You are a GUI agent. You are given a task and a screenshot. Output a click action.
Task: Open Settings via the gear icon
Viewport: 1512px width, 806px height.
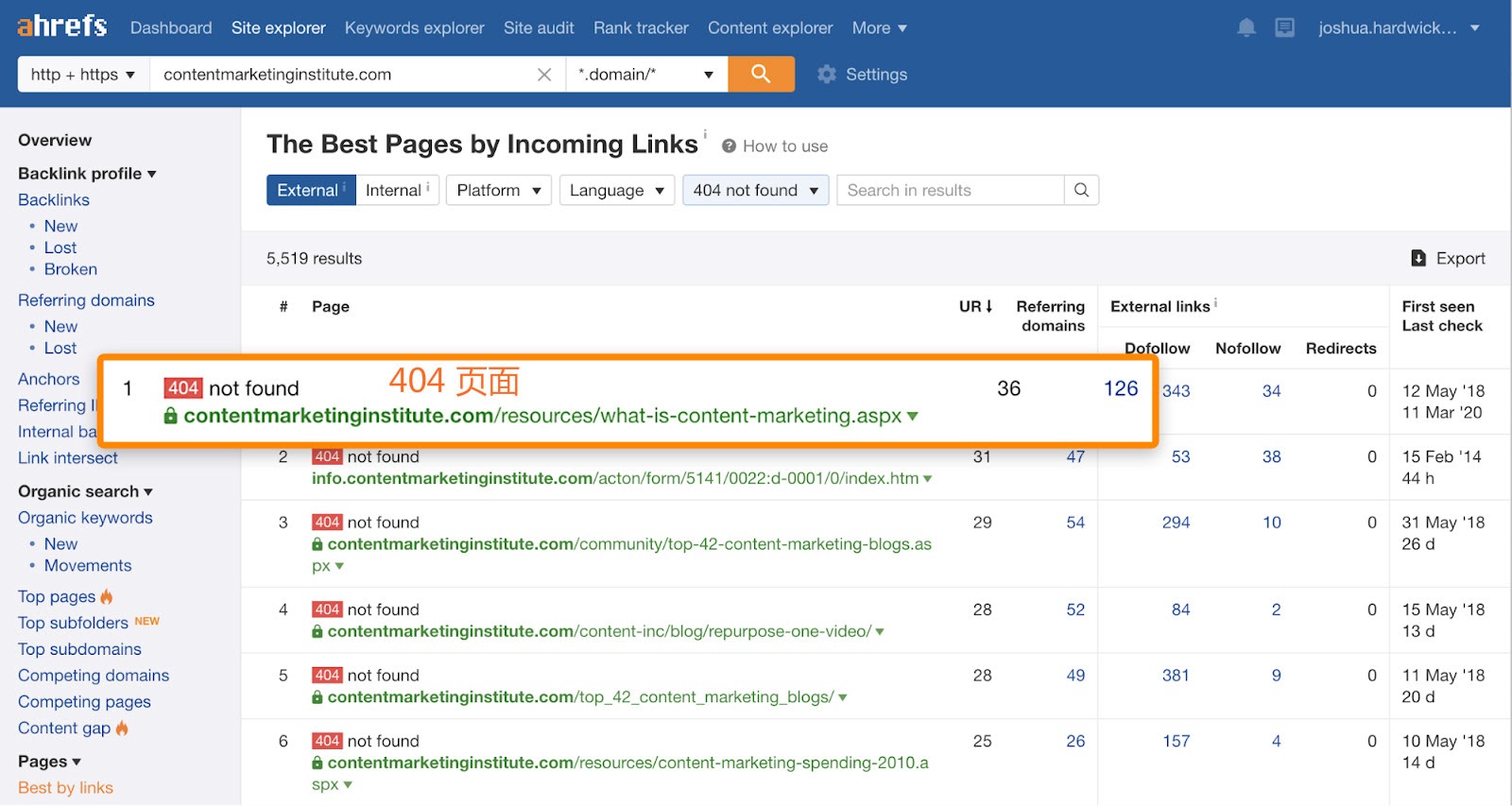pos(827,74)
